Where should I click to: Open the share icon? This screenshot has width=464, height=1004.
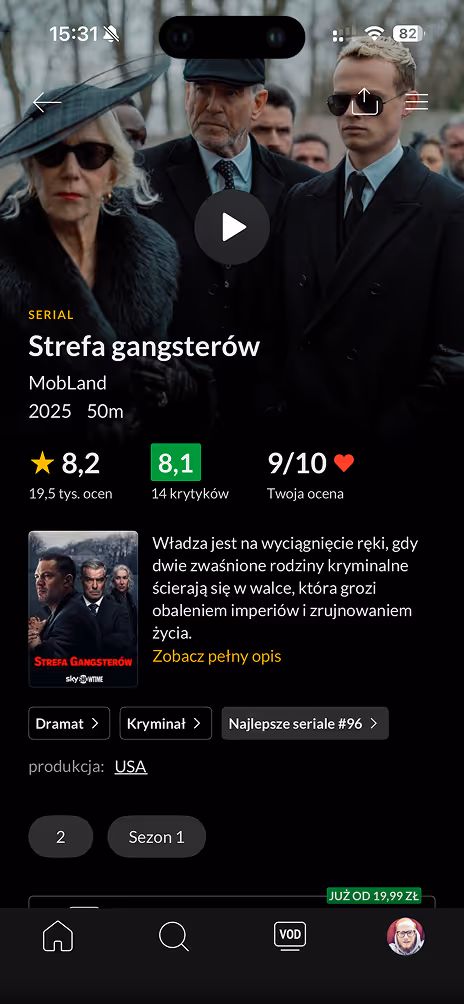click(365, 101)
